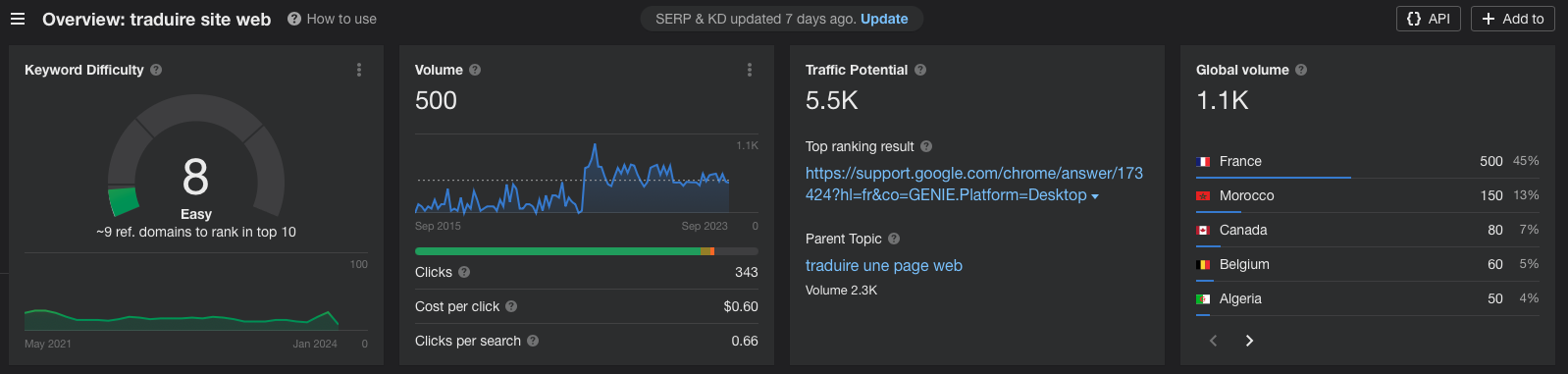Viewport: 1568px width, 374px height.
Task: Click the API button
Action: pos(1429,19)
